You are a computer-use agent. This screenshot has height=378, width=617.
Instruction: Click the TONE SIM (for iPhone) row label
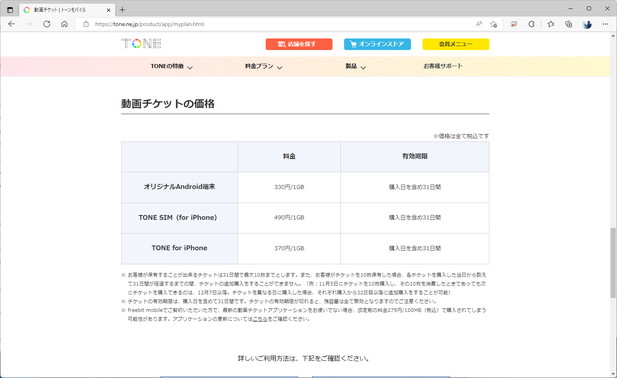[x=178, y=218]
